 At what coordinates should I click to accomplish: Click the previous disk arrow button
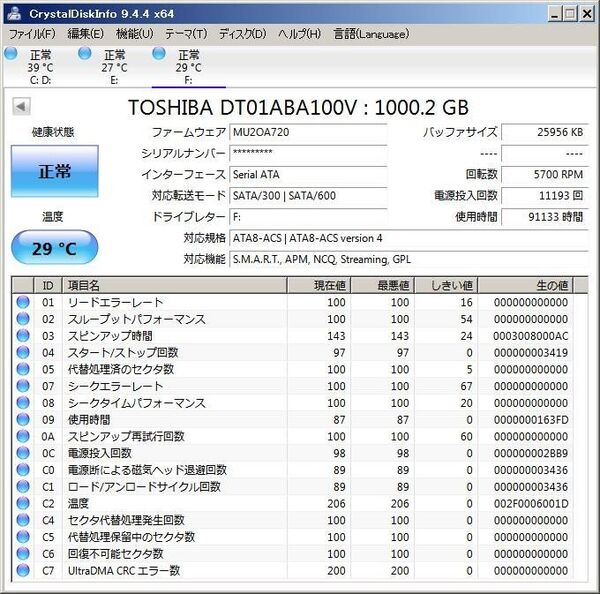[21, 106]
